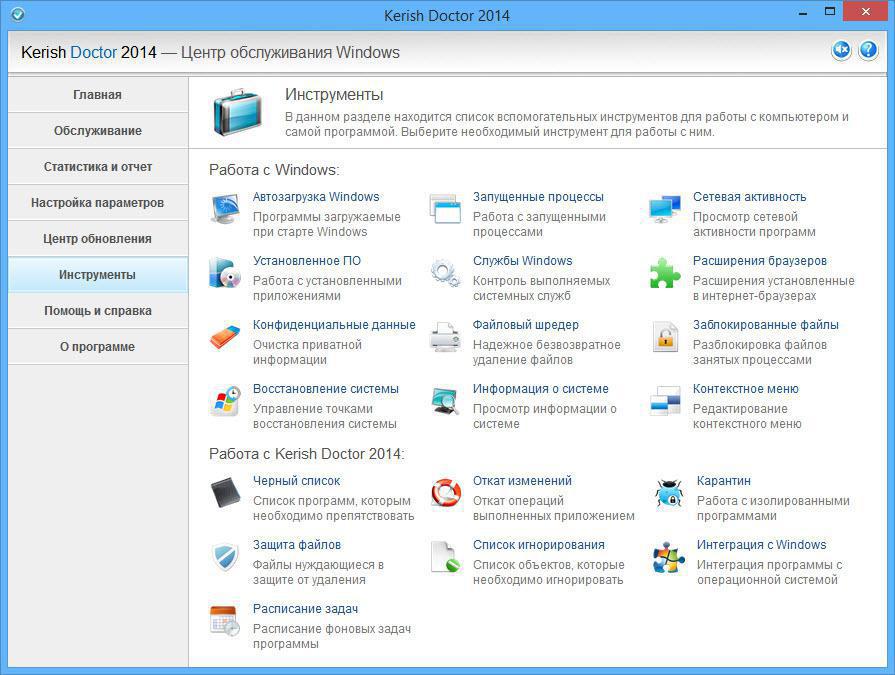The width and height of the screenshot is (895, 675).
Task: Click the quarantine bug icon
Action: pos(667,494)
